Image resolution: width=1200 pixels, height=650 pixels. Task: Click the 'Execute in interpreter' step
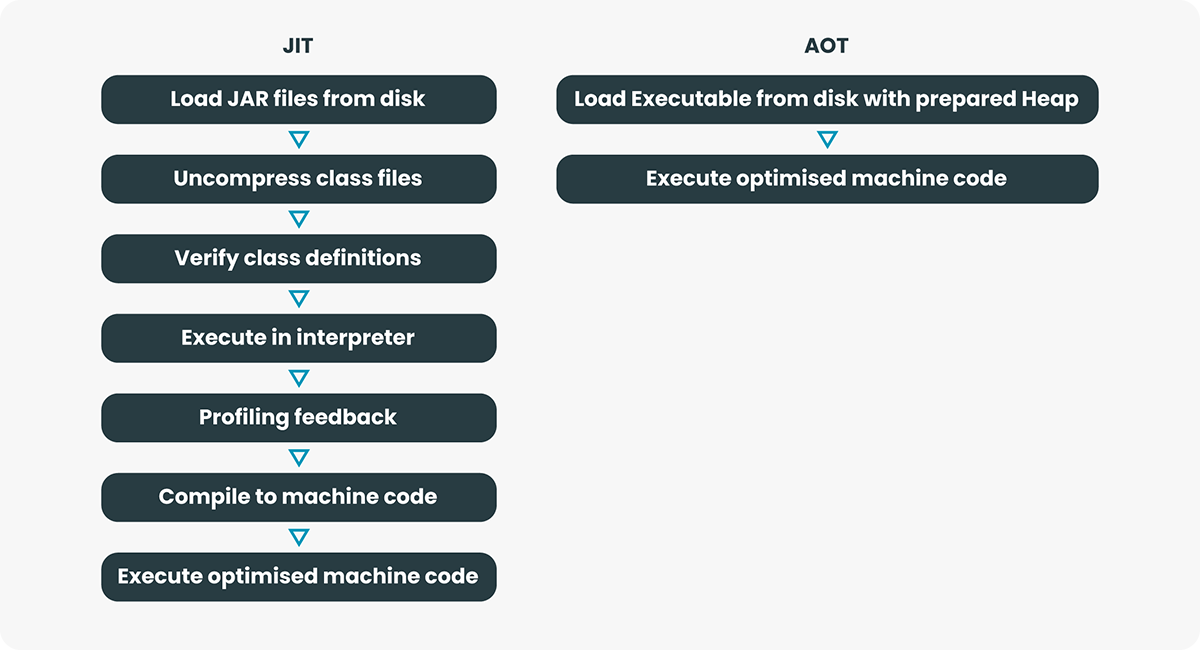(298, 338)
